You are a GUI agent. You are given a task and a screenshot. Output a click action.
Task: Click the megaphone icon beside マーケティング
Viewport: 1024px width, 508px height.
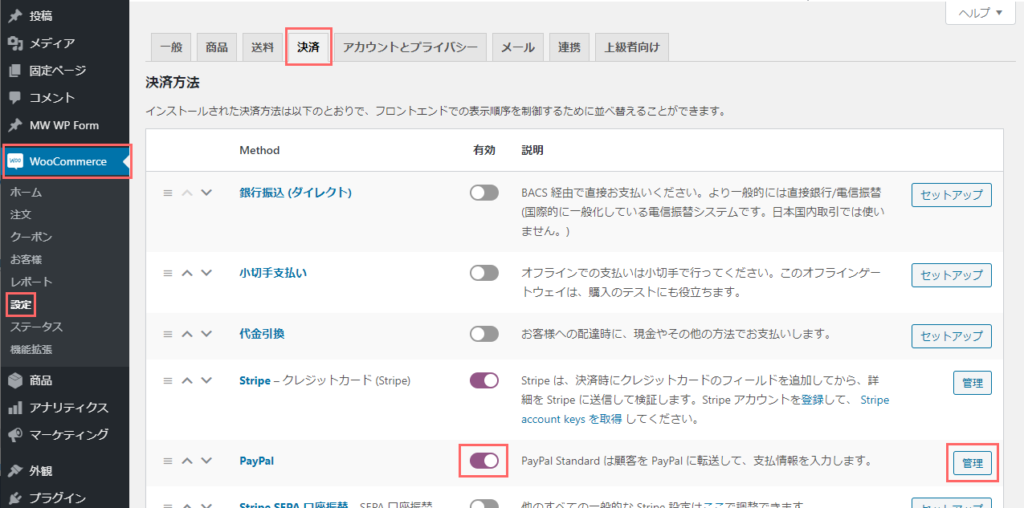16,434
